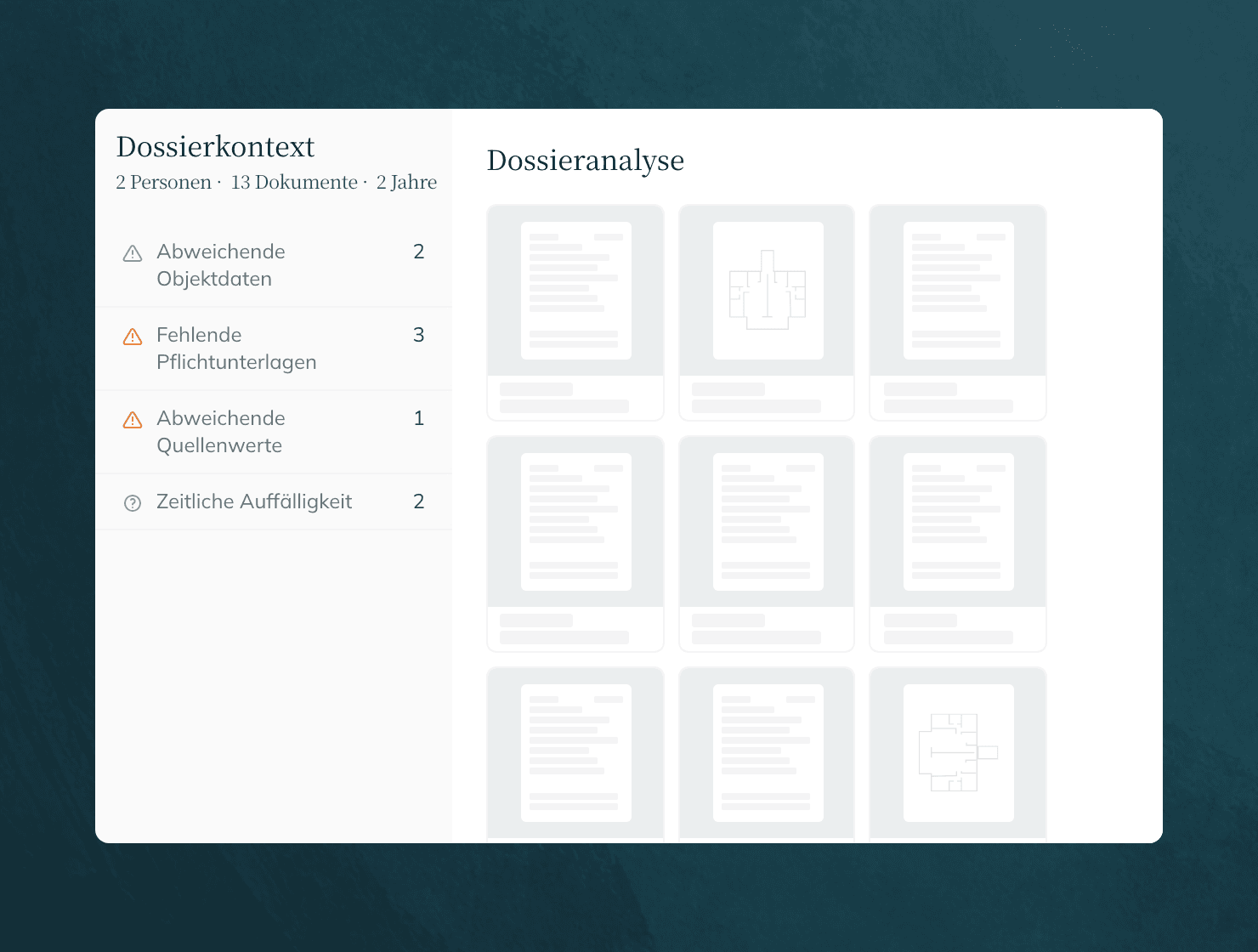Click count 3 for Fehlende Pflichtunterlagen

pyautogui.click(x=419, y=335)
